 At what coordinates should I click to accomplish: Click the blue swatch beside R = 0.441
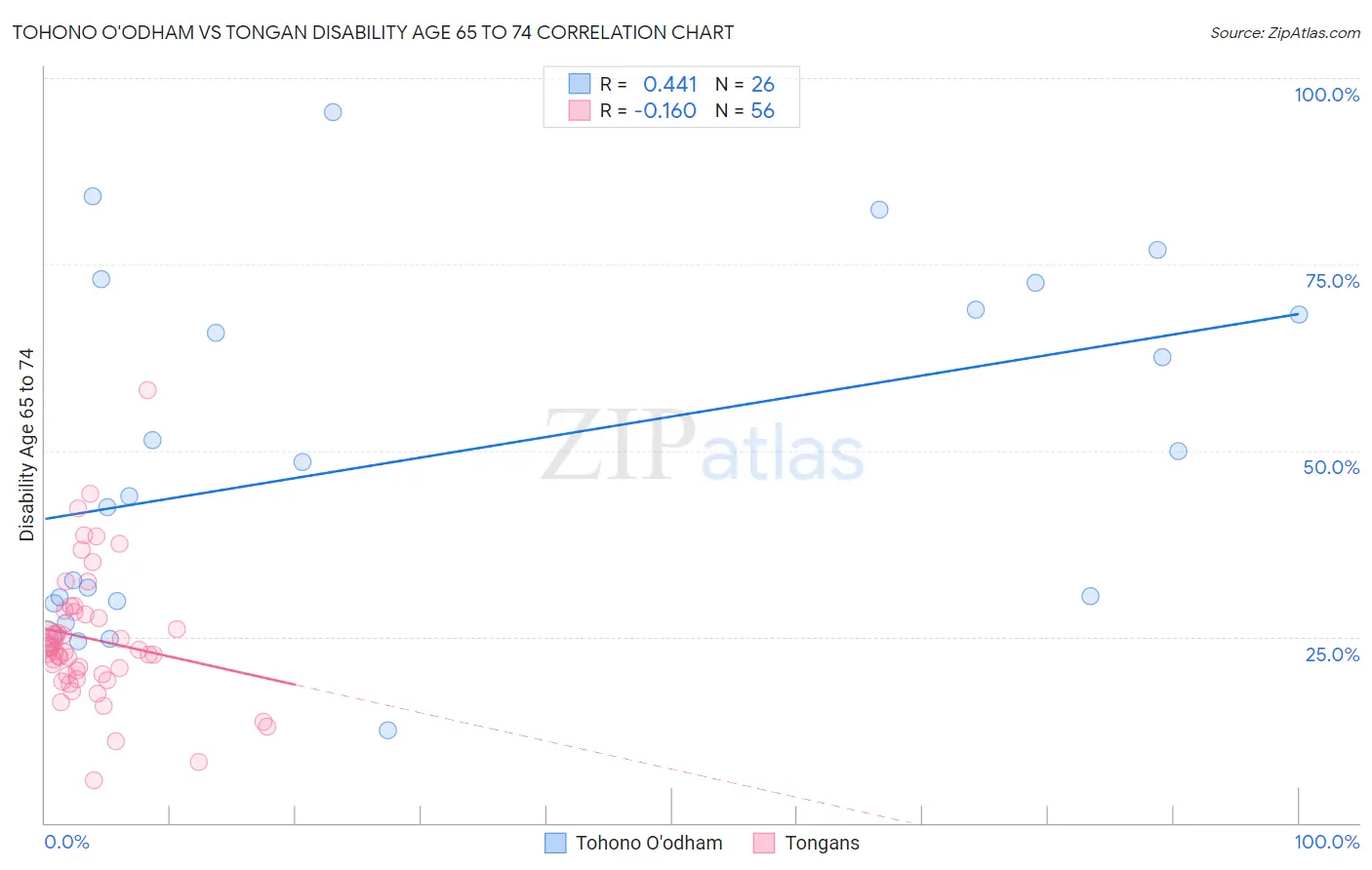580,84
